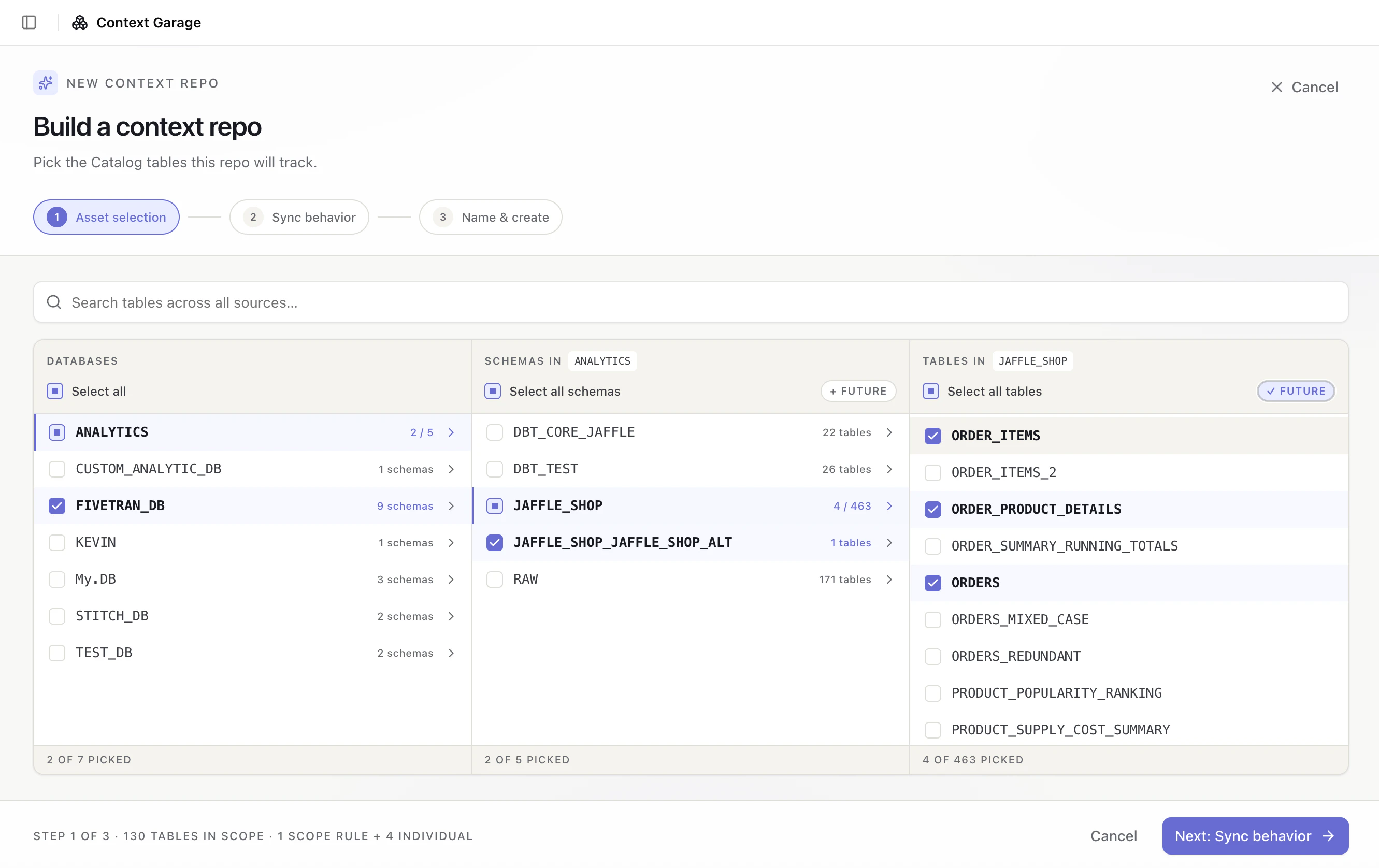
Task: Select the '9 schemas' label on FIVETRAN_DB
Action: tap(405, 505)
